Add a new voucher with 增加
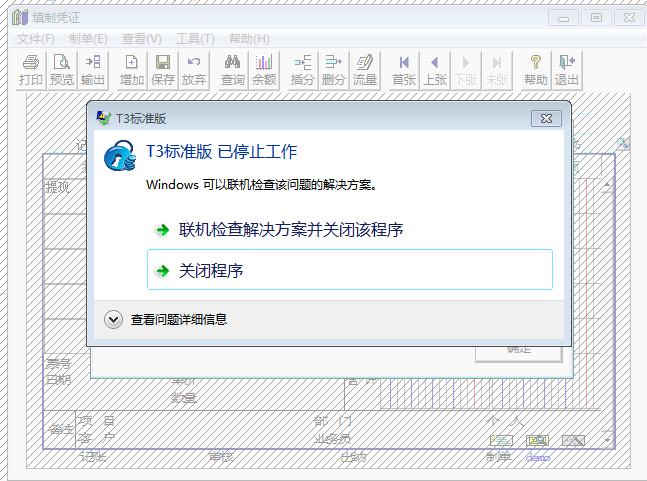 click(x=132, y=71)
